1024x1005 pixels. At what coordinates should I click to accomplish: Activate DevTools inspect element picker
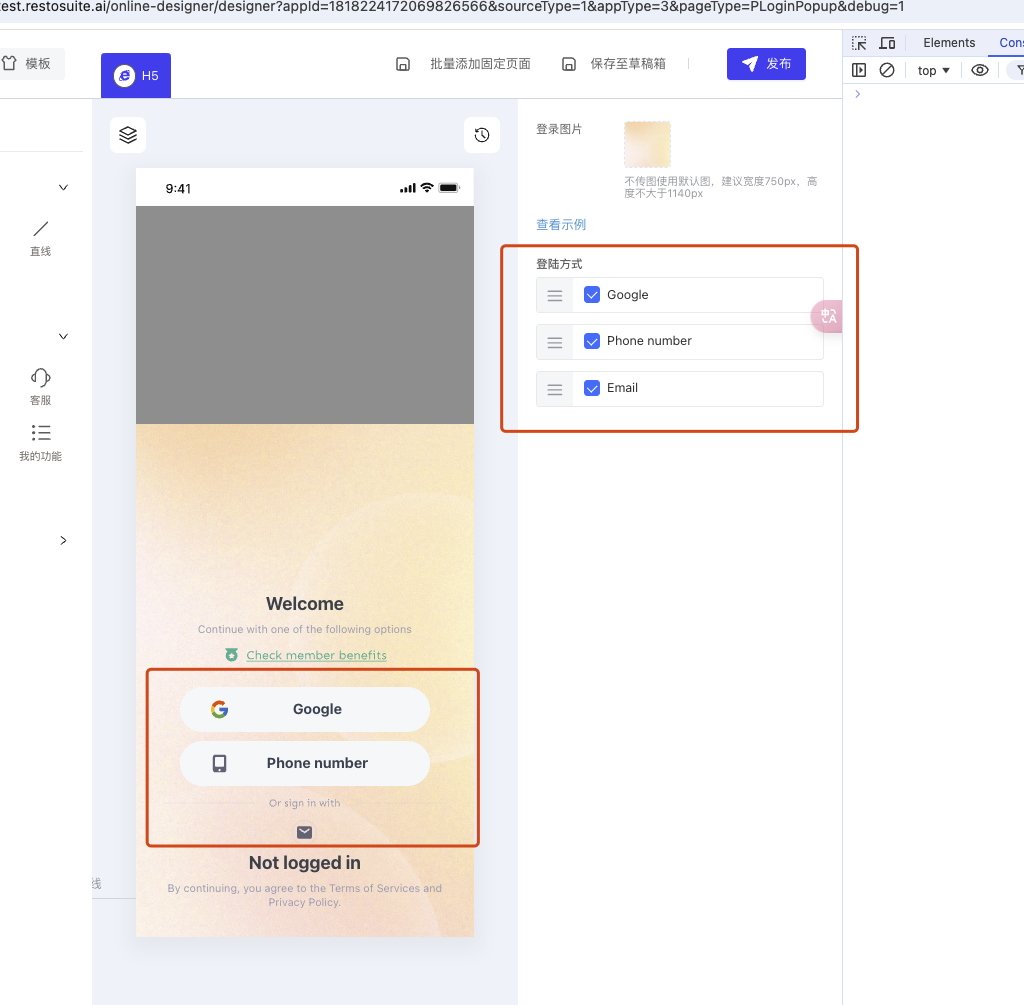[x=859, y=43]
